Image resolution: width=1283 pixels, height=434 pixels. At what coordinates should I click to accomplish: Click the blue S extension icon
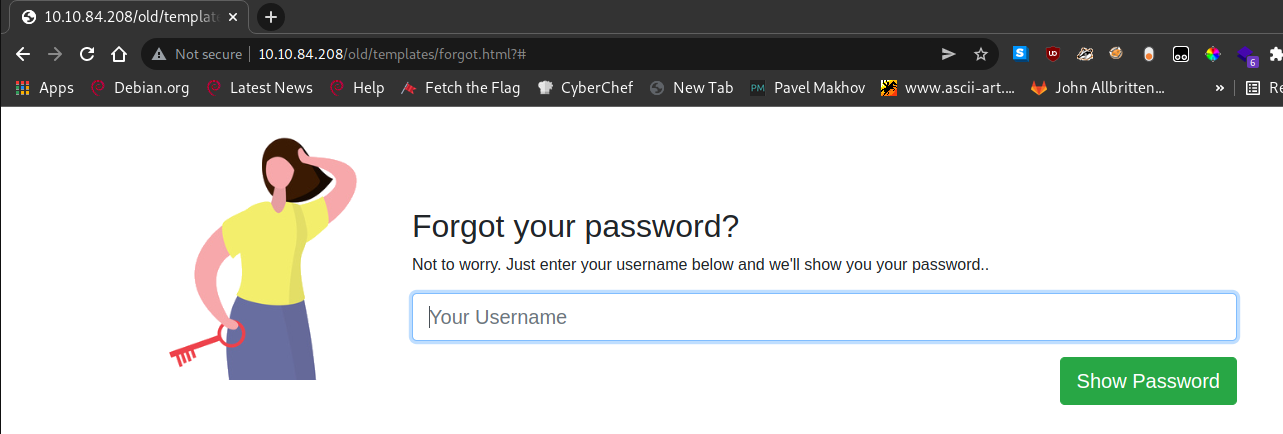tap(1021, 54)
